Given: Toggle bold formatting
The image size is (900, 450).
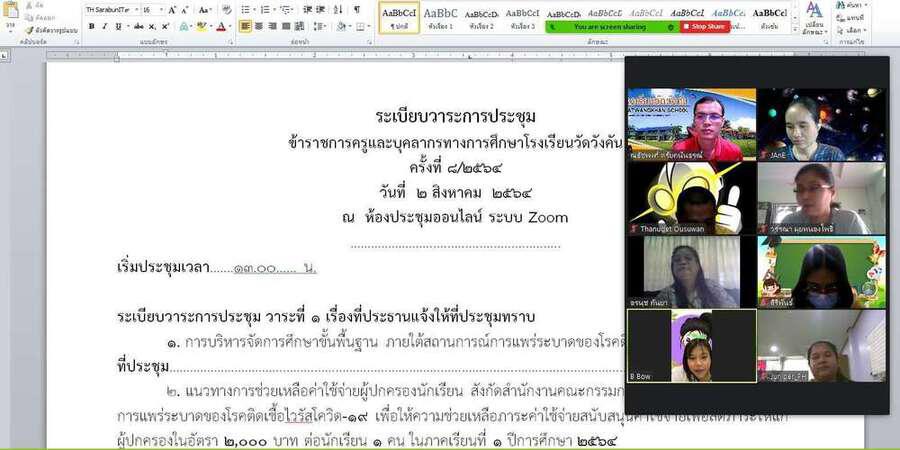Looking at the screenshot, I should tap(92, 27).
